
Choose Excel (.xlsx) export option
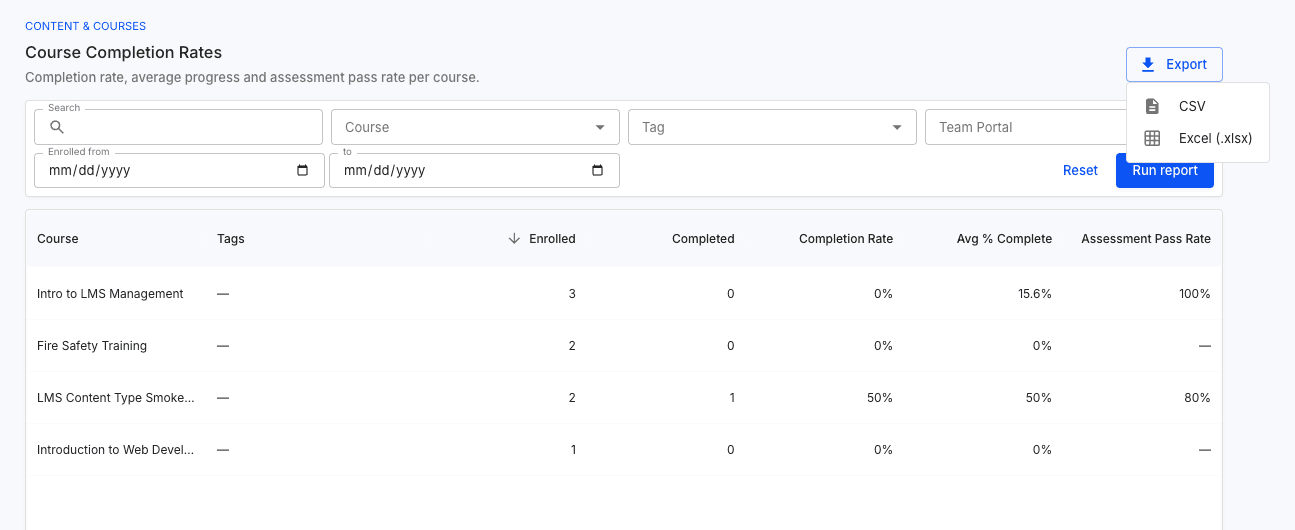[1197, 138]
